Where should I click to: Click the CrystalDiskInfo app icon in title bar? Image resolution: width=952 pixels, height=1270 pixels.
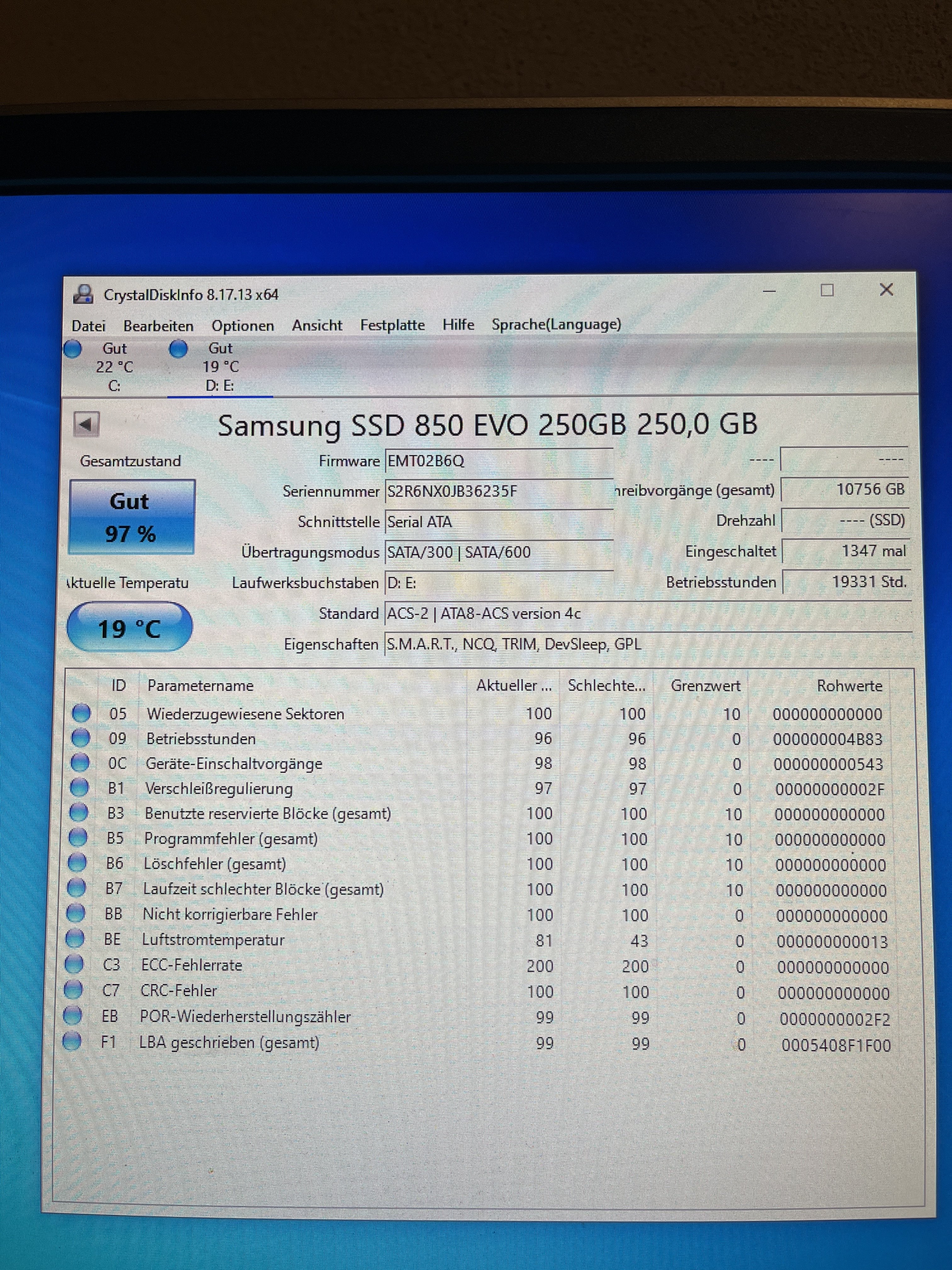(84, 294)
